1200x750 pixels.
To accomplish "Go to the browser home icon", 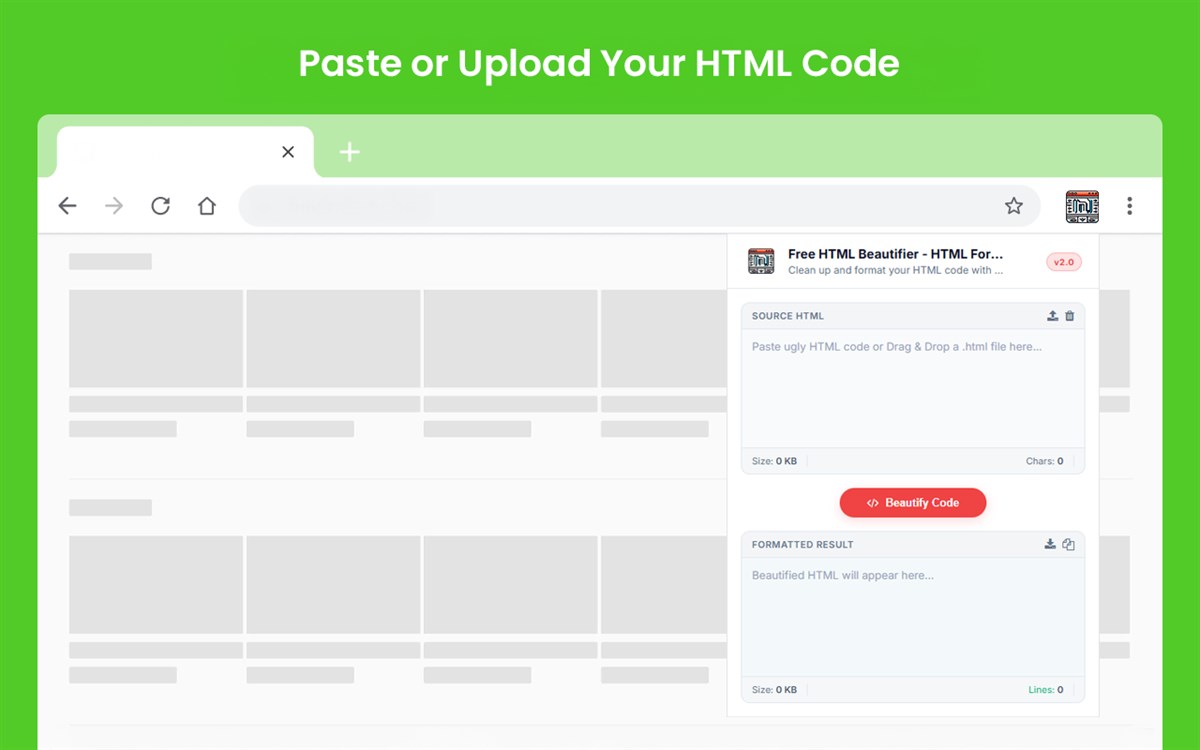I will [x=207, y=206].
